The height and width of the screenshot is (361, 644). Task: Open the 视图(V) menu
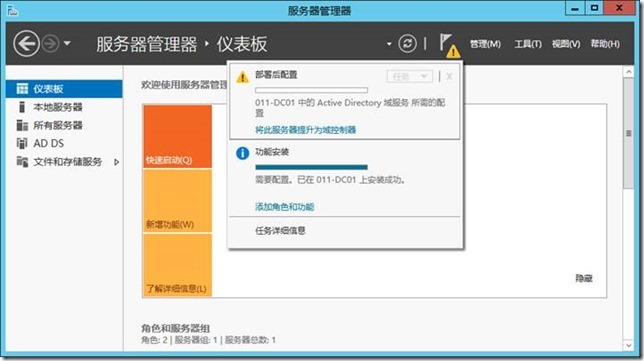[566, 44]
